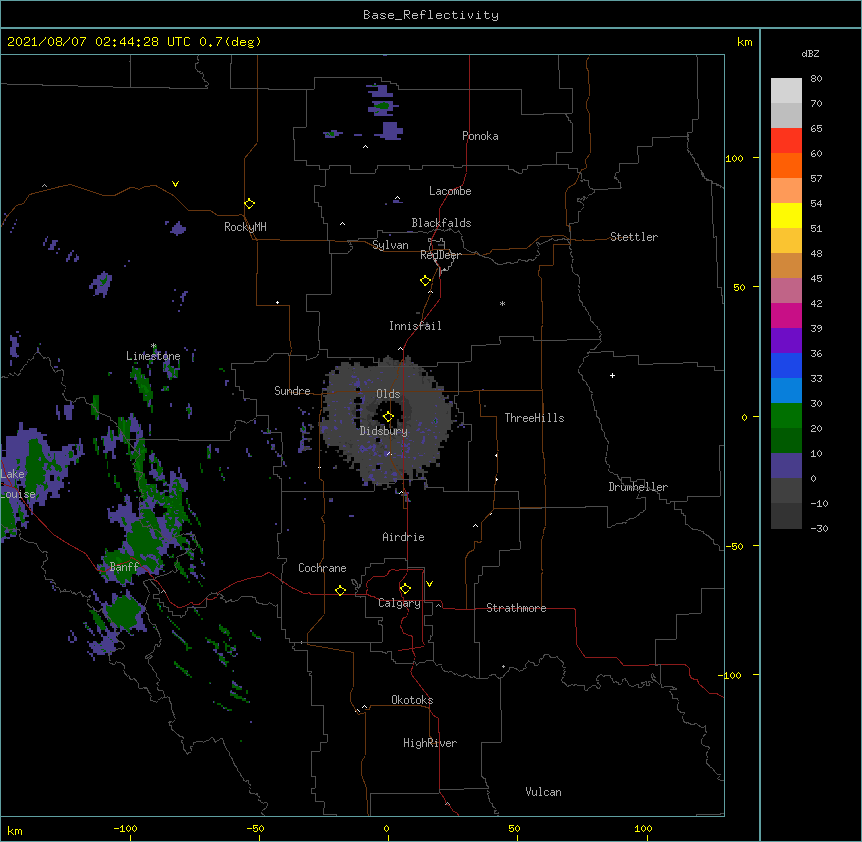This screenshot has width=862, height=842.
Task: Click the white 80 dBZ legend swatch
Action: click(786, 91)
